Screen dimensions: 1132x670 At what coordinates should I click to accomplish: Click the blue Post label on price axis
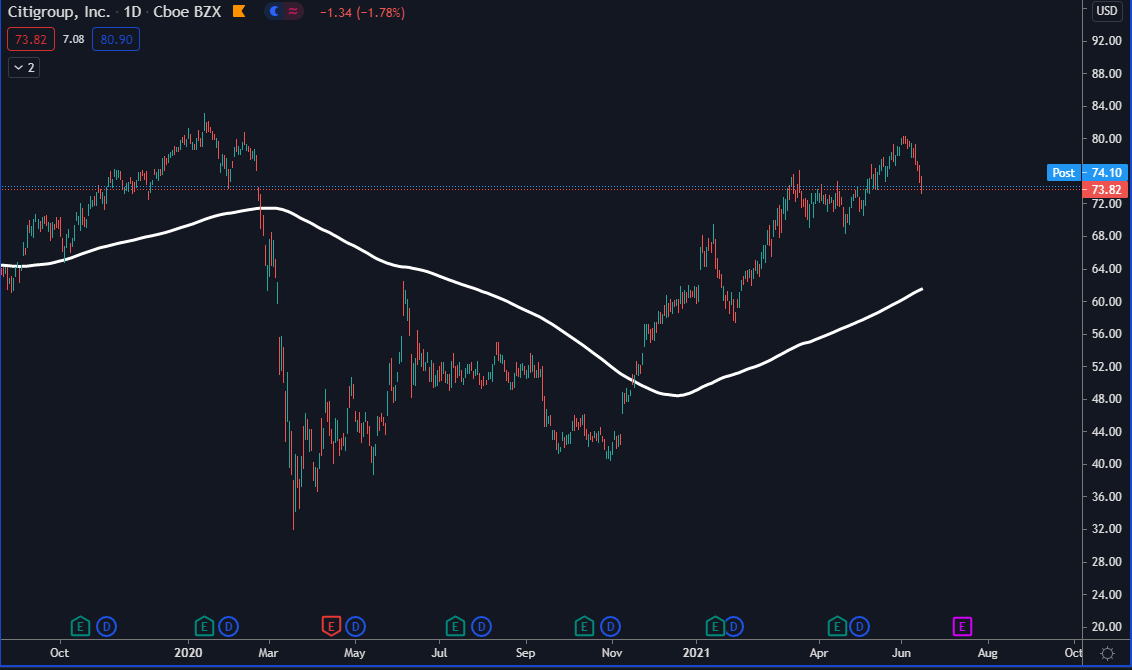click(x=1063, y=173)
